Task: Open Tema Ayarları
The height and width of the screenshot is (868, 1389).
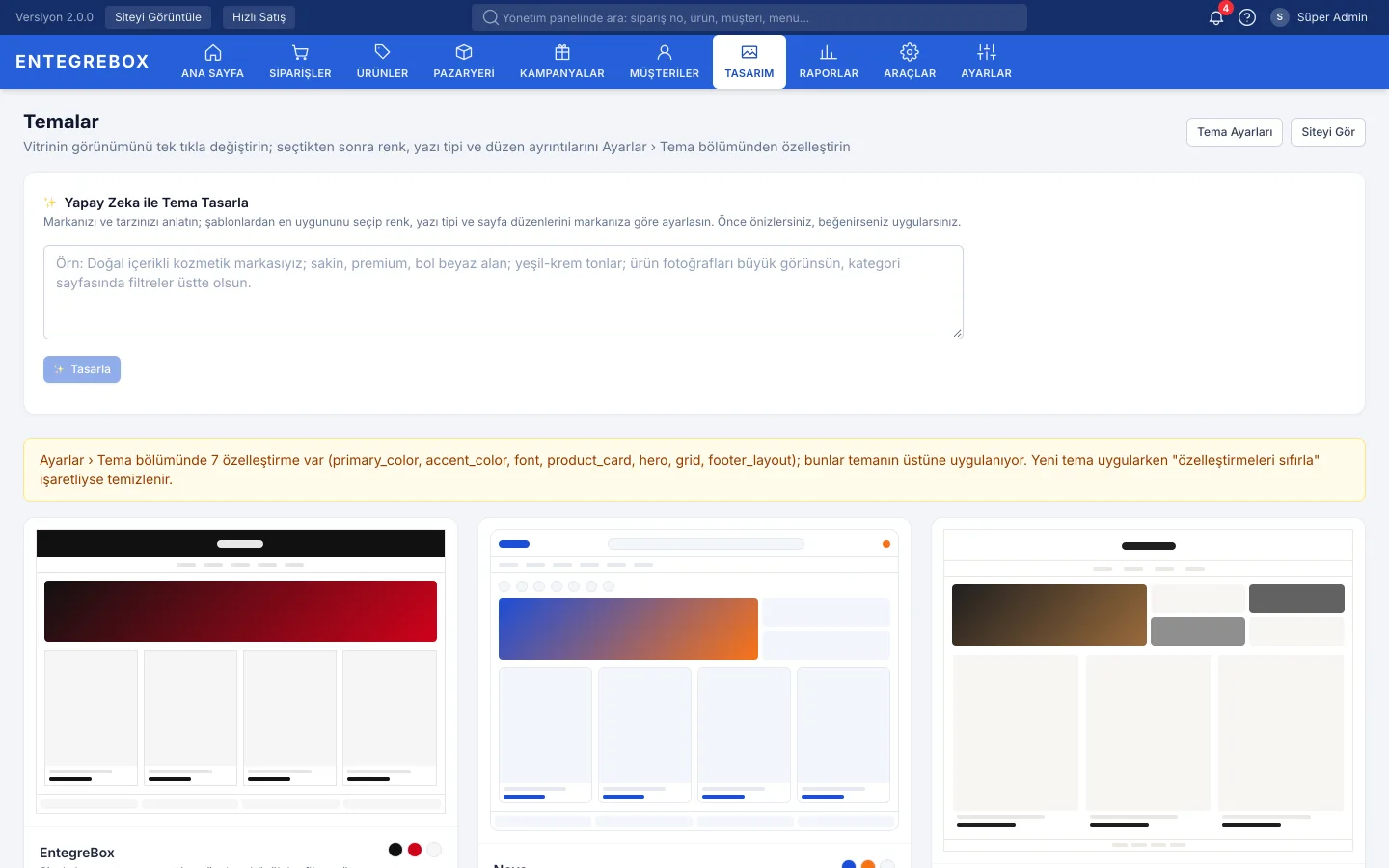Action: [x=1235, y=132]
